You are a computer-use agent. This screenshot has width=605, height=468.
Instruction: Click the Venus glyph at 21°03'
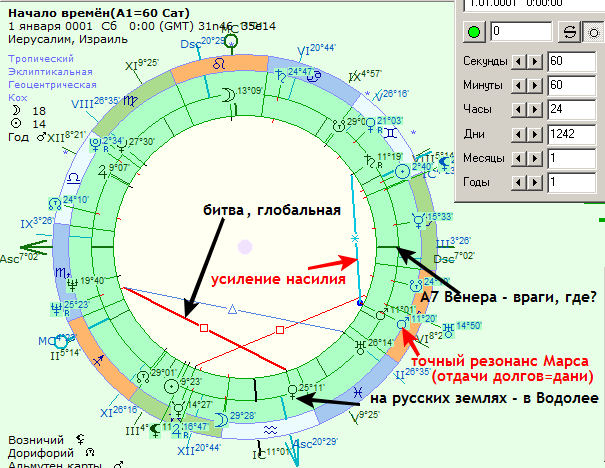pos(370,125)
